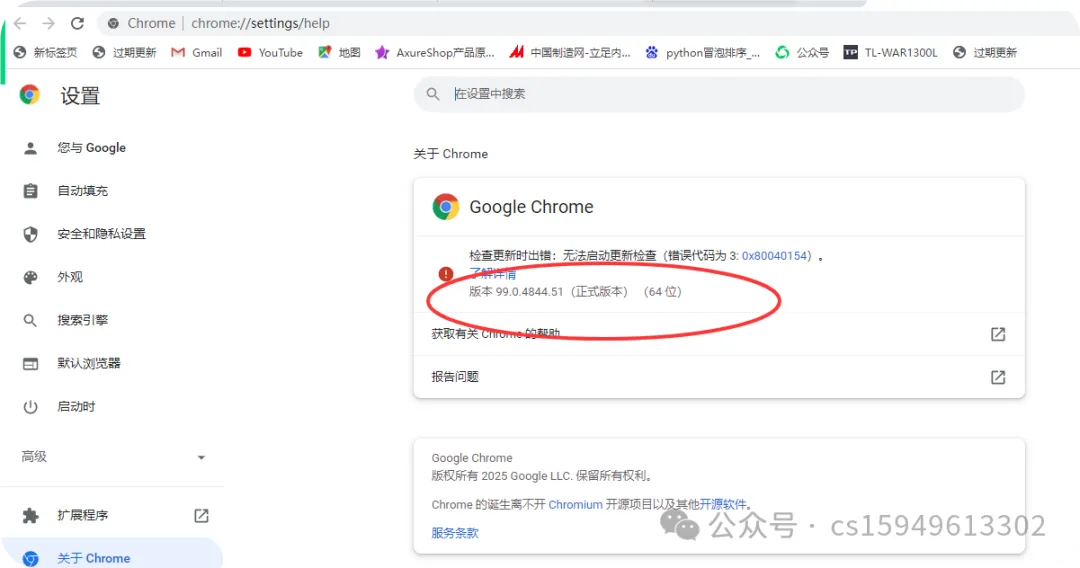
Task: Select 启动时 in the sidebar
Action: 76,407
